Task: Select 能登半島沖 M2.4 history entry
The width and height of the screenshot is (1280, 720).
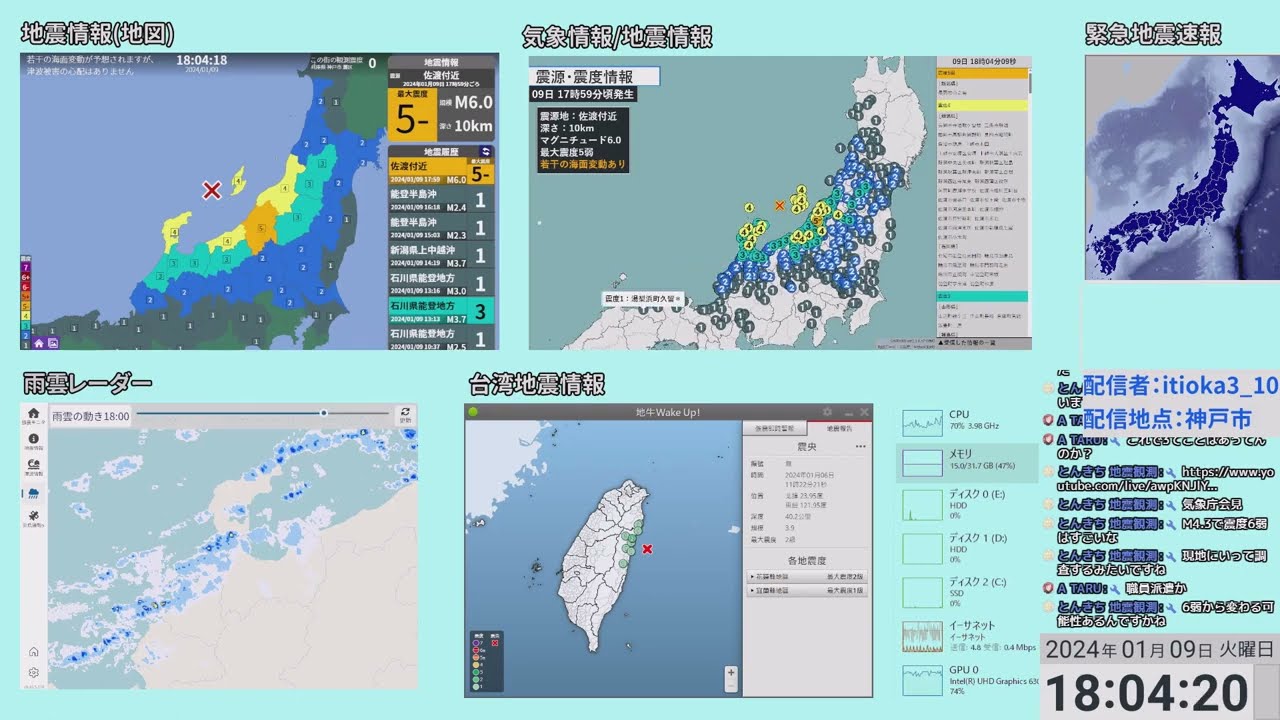Action: pyautogui.click(x=442, y=200)
